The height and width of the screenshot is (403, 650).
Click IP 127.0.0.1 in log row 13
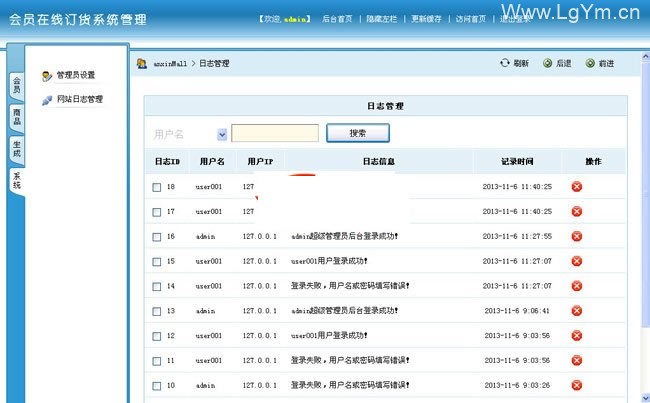tap(260, 311)
